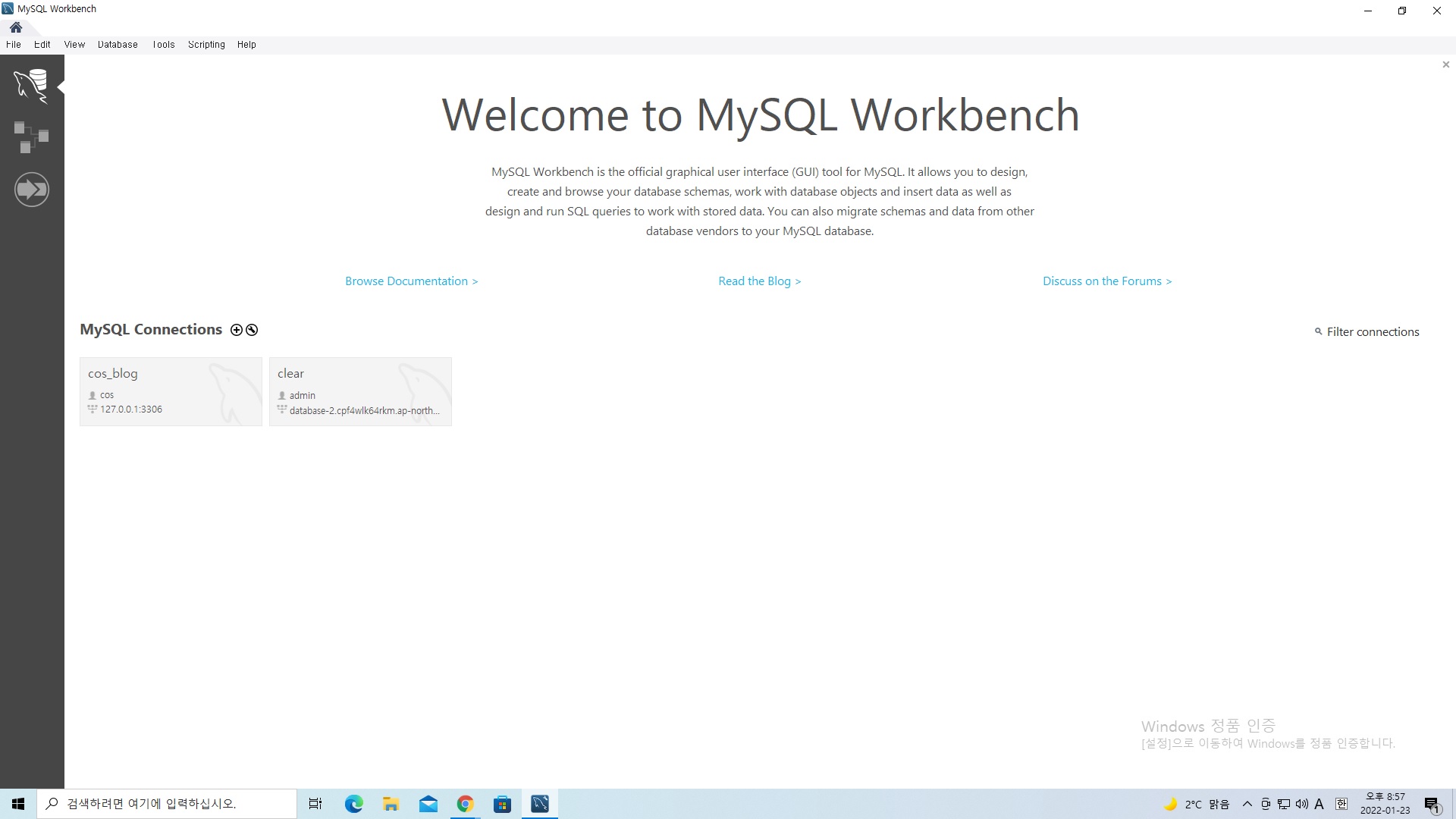Open Manage Connections wrench icon
1456x819 pixels.
[x=252, y=330]
